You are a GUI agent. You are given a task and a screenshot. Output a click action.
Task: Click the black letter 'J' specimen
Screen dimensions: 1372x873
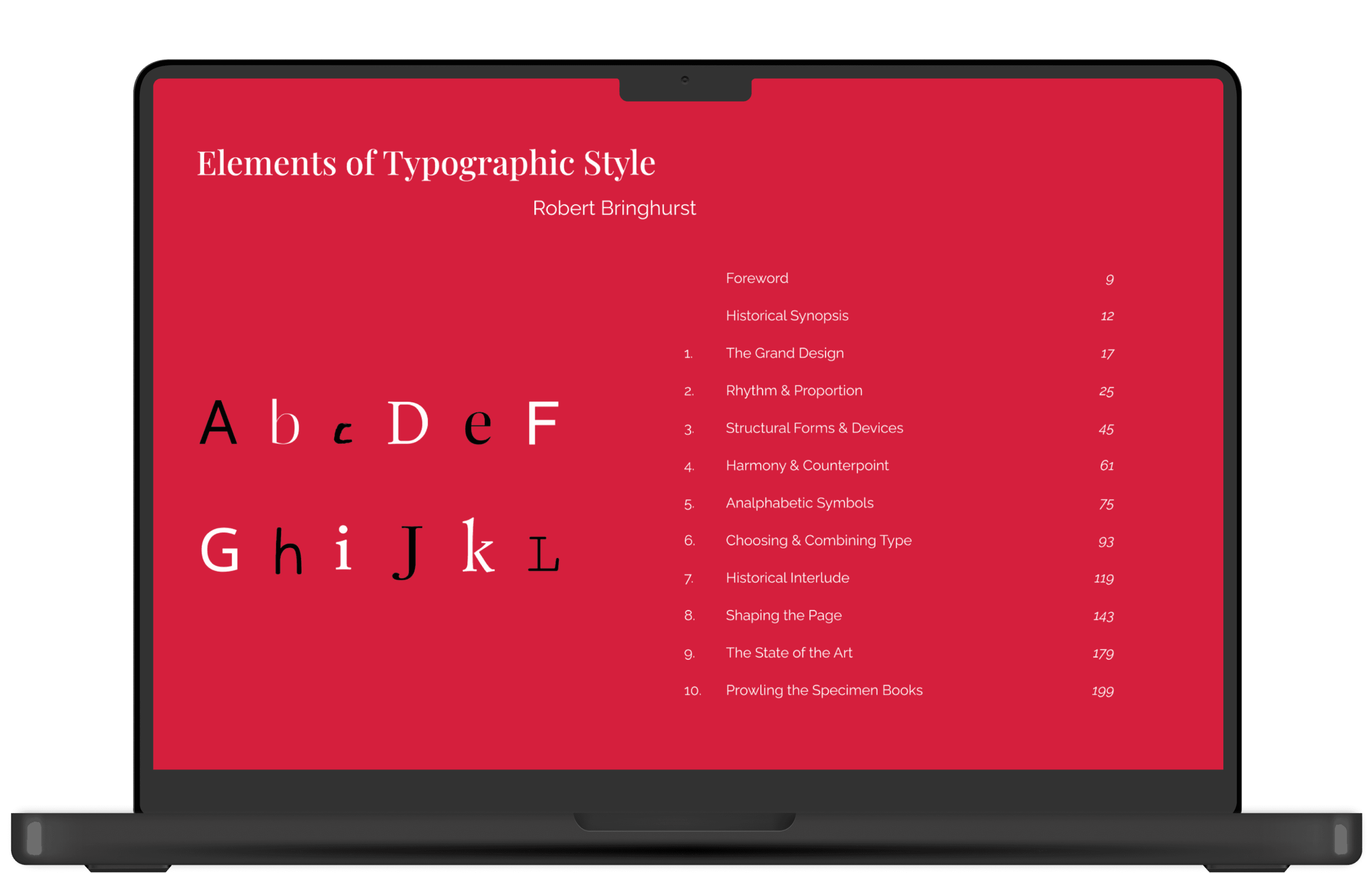(408, 552)
